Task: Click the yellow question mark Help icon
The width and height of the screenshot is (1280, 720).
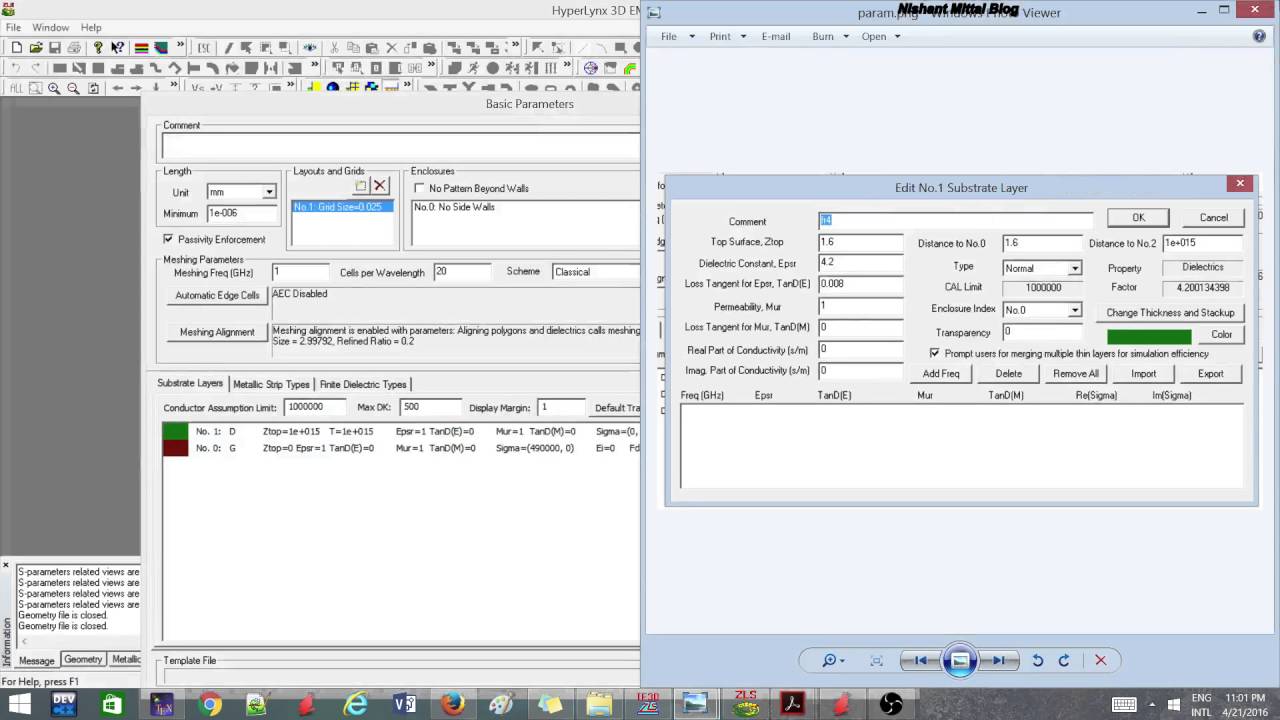Action: pos(98,48)
